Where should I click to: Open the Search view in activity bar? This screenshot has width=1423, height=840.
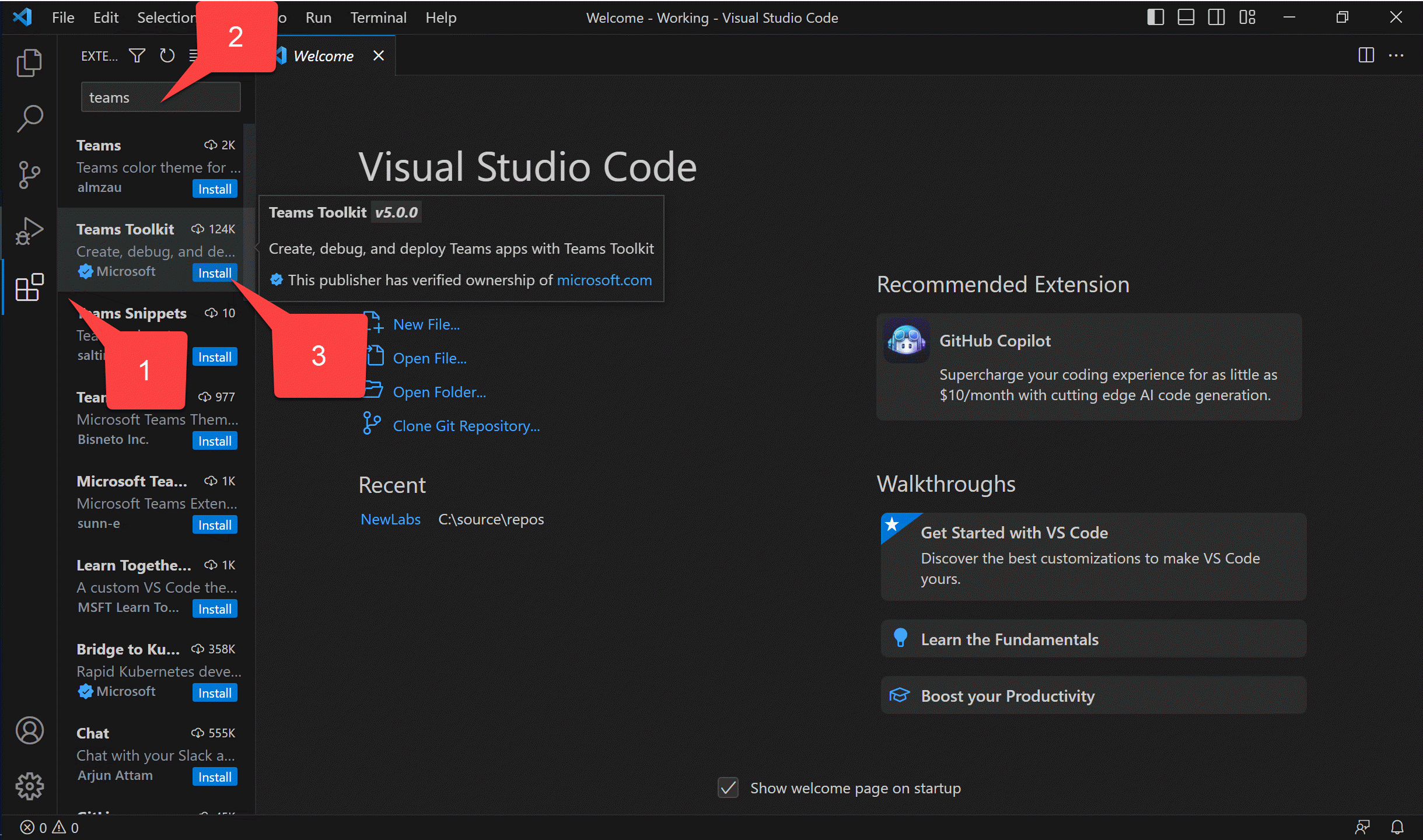29,118
